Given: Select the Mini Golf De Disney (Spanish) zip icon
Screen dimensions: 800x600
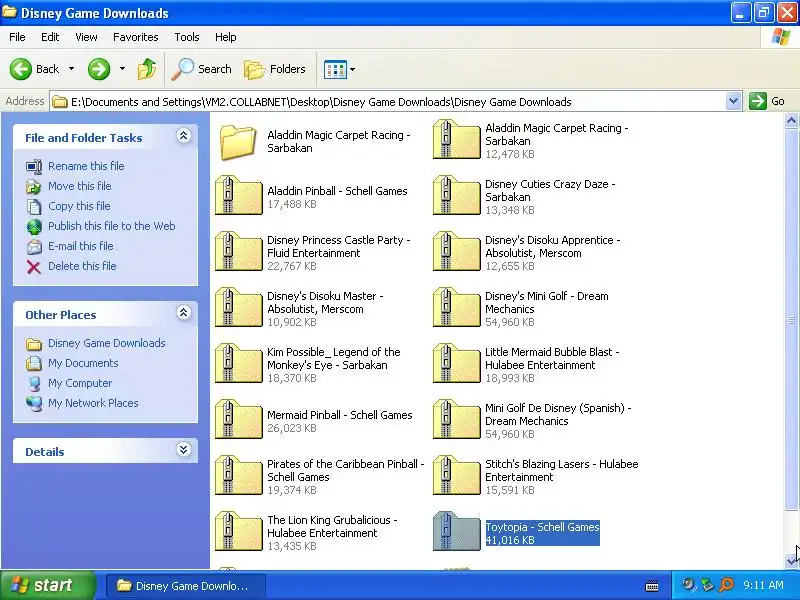Looking at the screenshot, I should 456,420.
